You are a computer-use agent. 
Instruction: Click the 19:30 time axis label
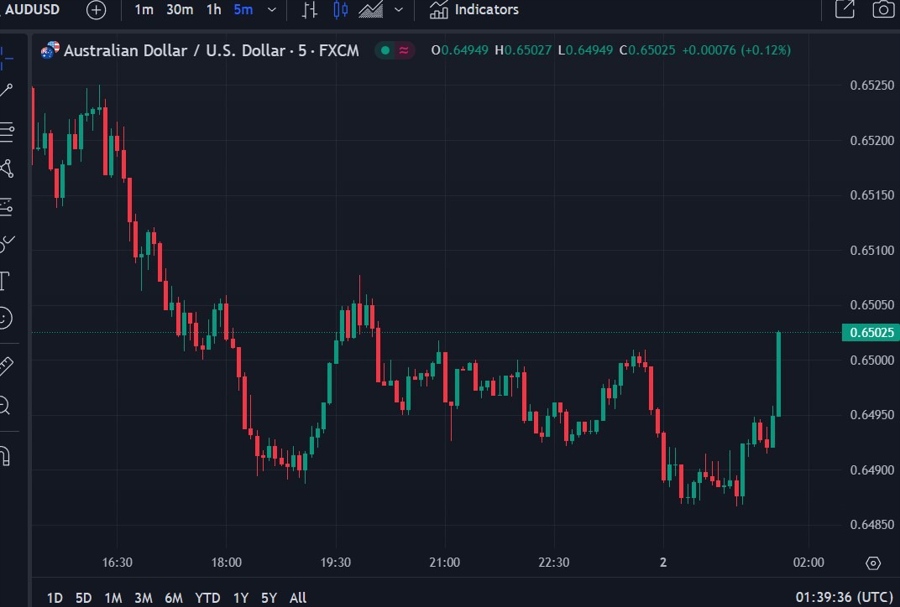(335, 562)
